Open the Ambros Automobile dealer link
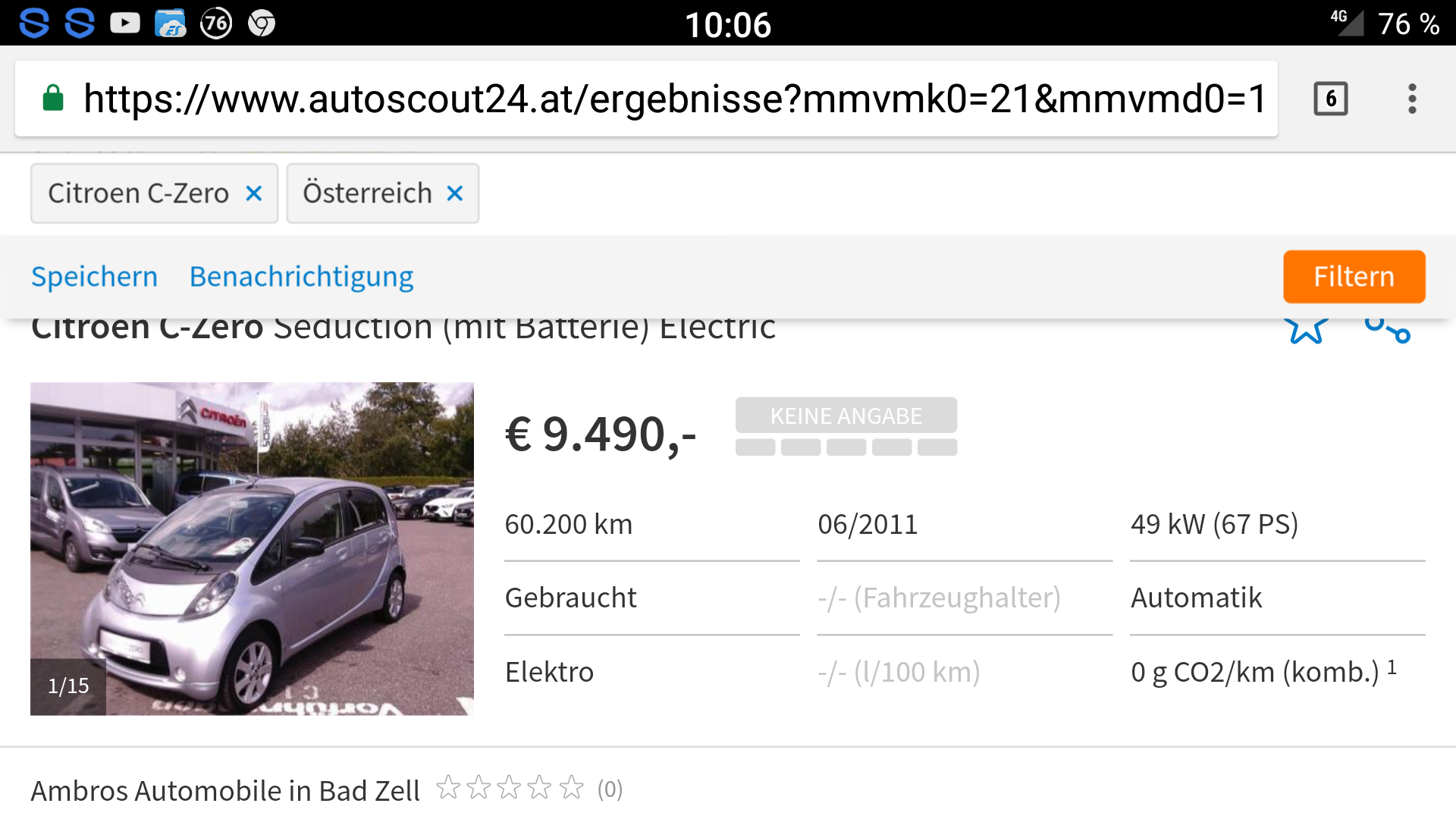1456x819 pixels. click(x=224, y=791)
